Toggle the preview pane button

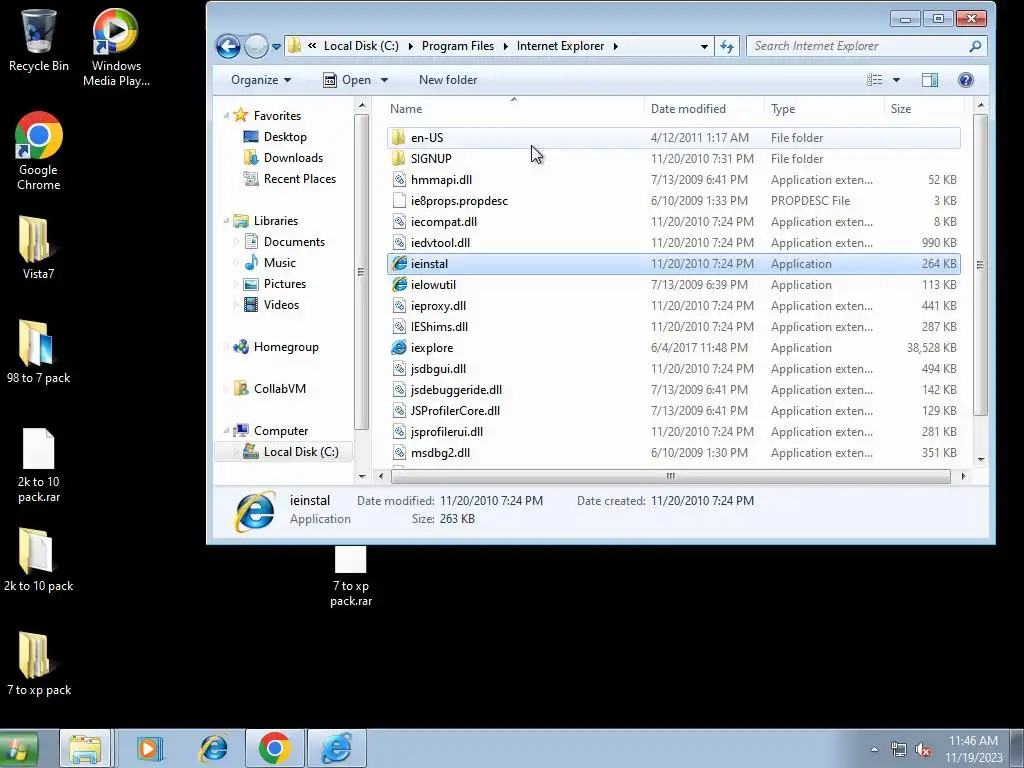pyautogui.click(x=929, y=80)
